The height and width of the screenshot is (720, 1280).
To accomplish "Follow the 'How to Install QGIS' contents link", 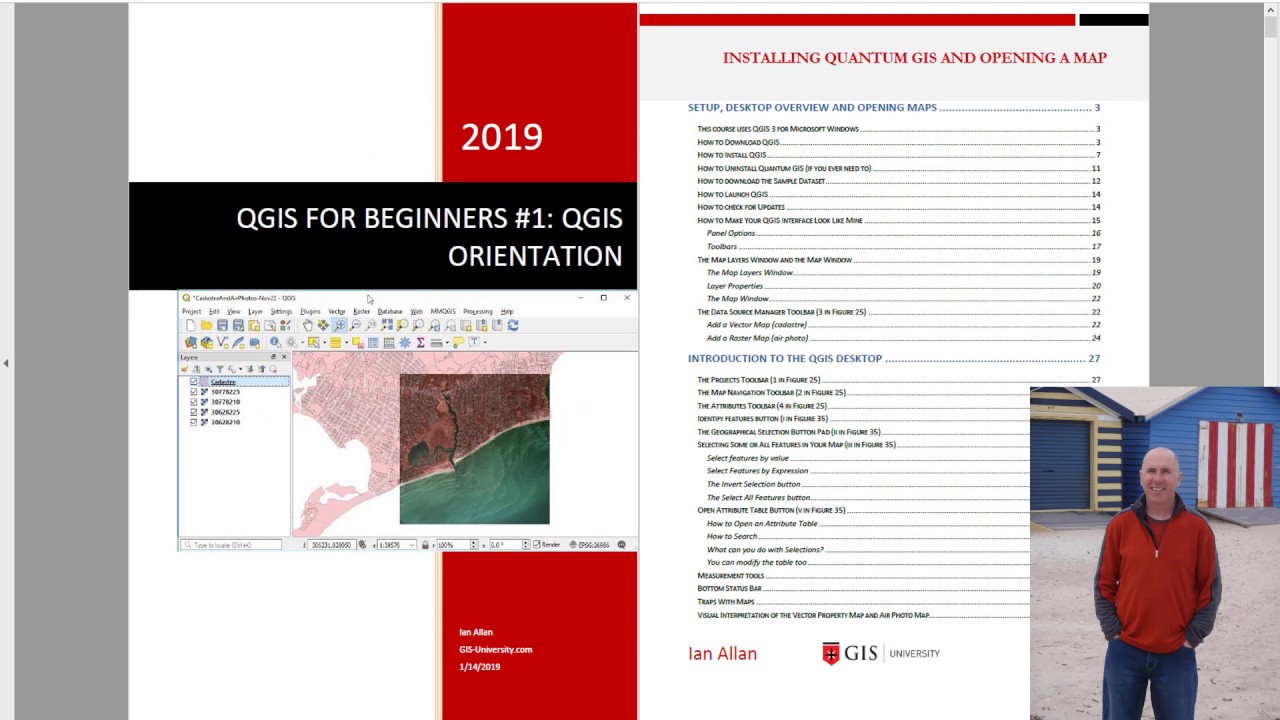I will pyautogui.click(x=732, y=155).
